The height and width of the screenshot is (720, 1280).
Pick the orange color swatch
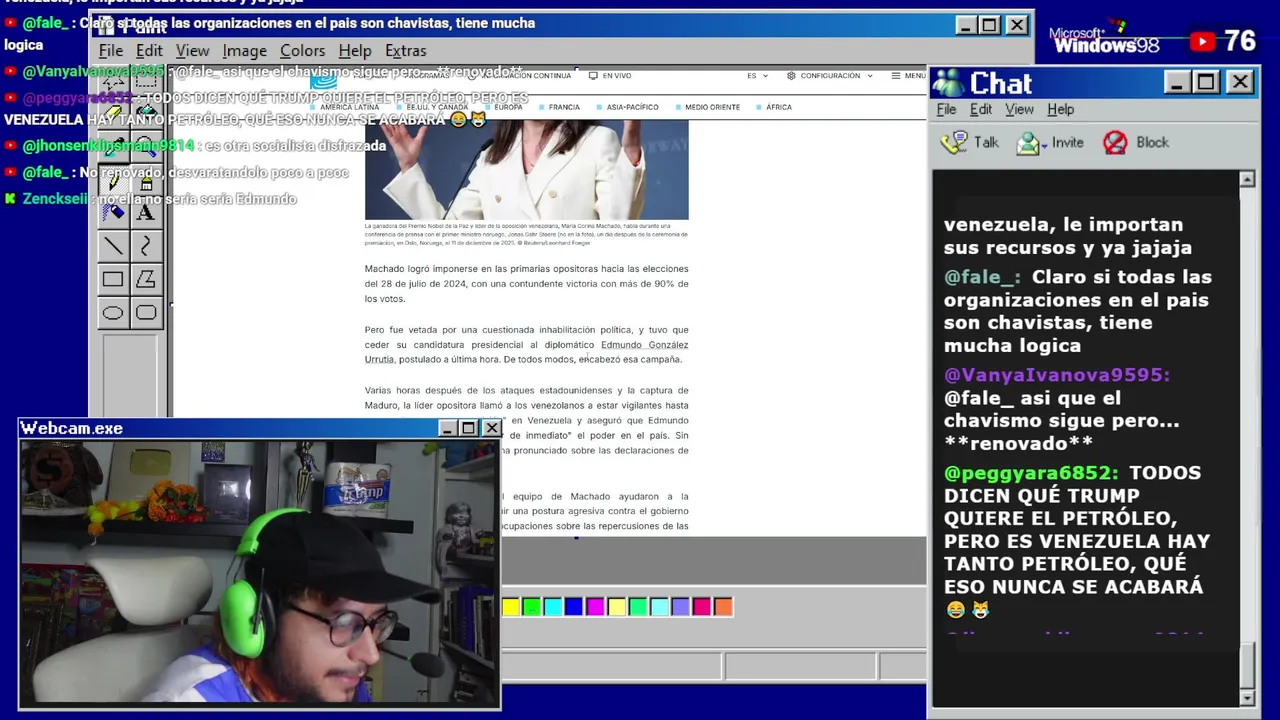click(723, 606)
